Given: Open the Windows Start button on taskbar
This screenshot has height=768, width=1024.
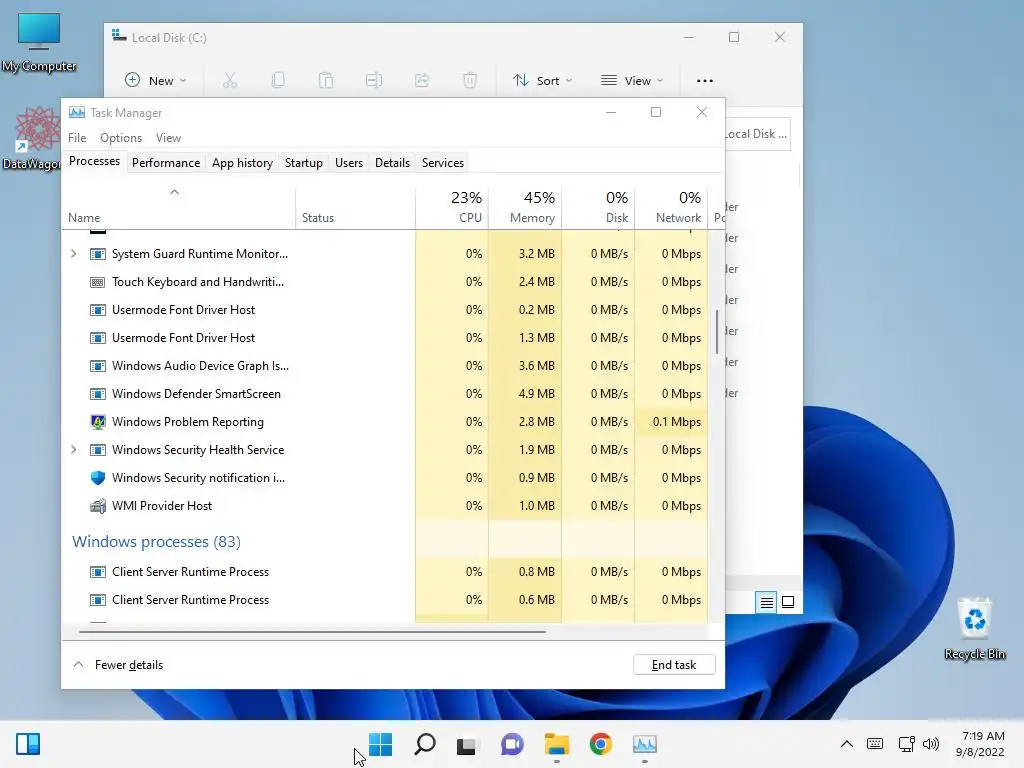Looking at the screenshot, I should [380, 744].
